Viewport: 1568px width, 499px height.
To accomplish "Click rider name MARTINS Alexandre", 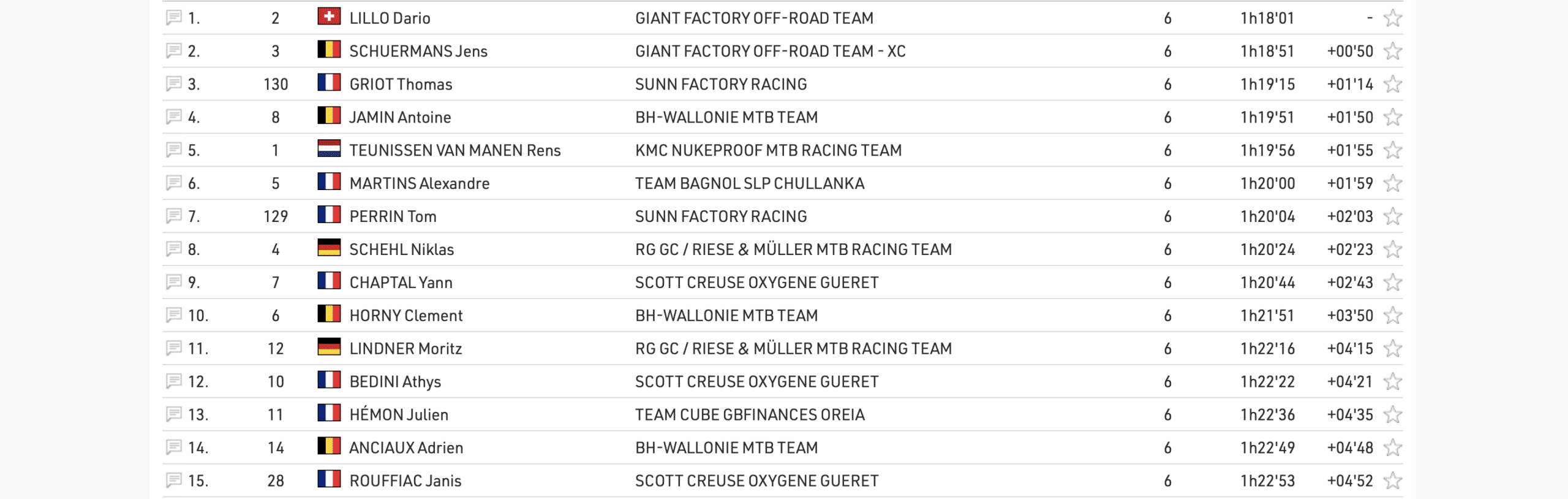I will (420, 183).
